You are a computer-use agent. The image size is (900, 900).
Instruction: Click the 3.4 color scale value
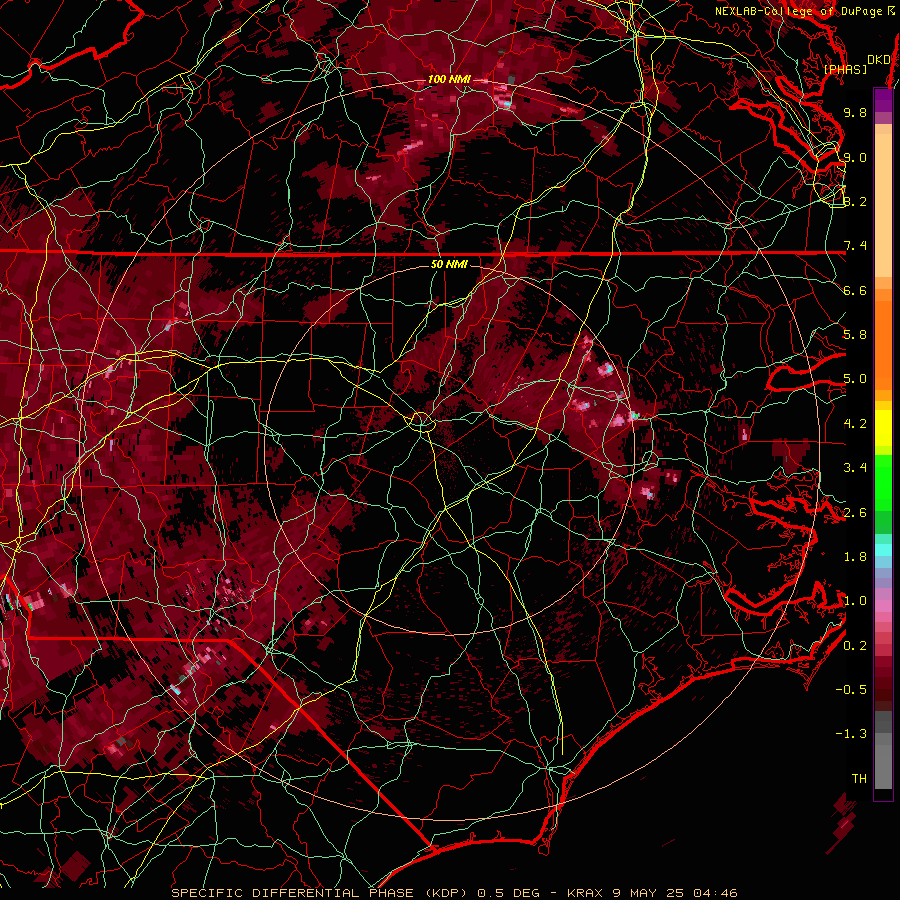[855, 468]
